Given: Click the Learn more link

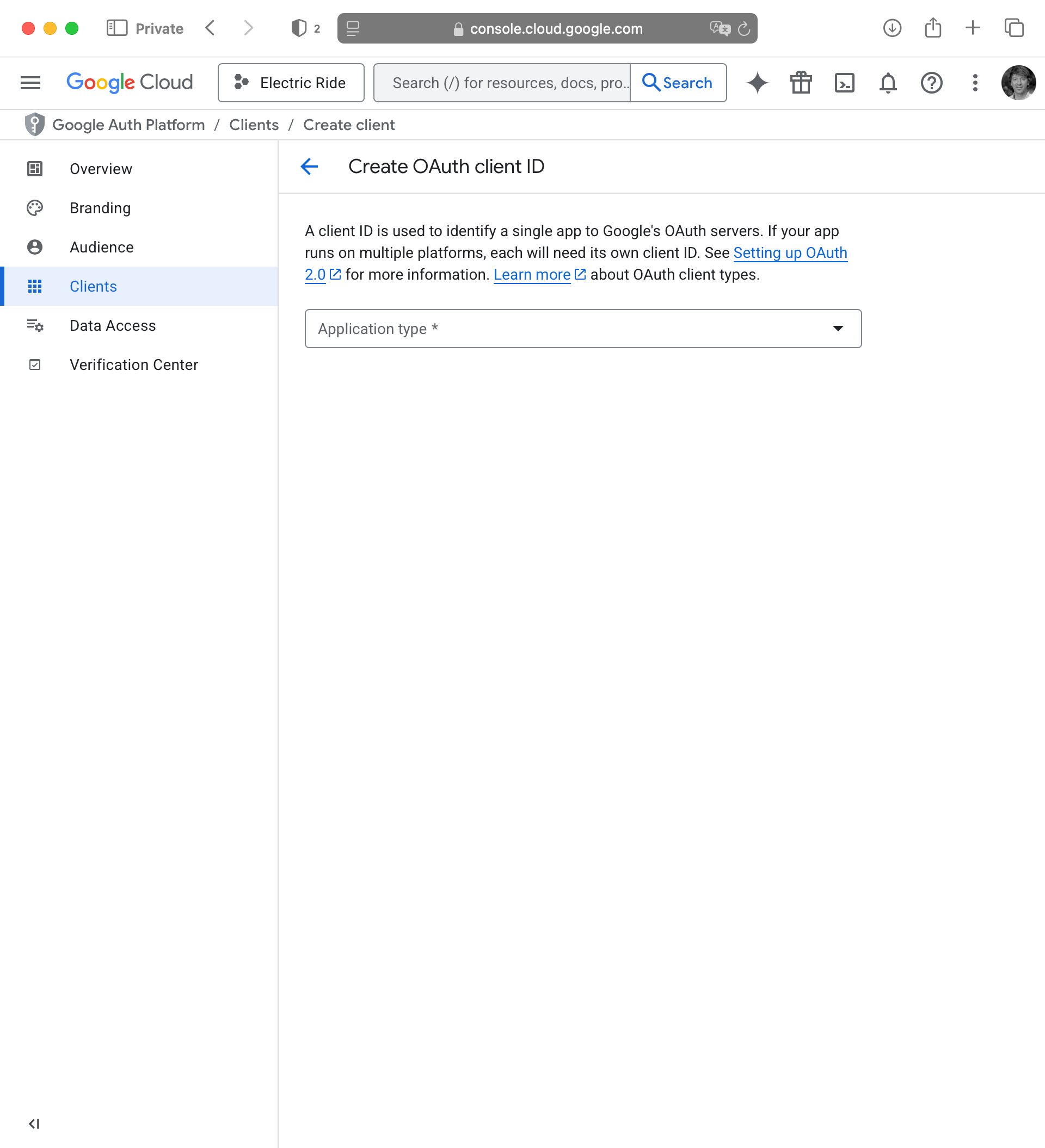Looking at the screenshot, I should (532, 274).
